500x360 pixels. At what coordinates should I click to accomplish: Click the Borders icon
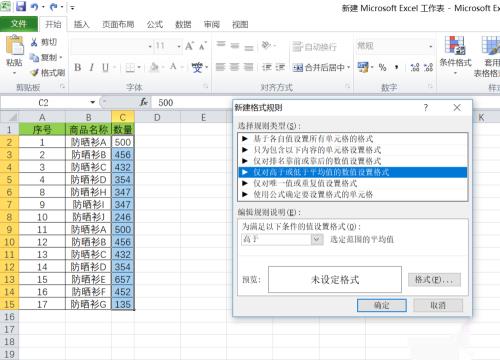pyautogui.click(x=130, y=68)
